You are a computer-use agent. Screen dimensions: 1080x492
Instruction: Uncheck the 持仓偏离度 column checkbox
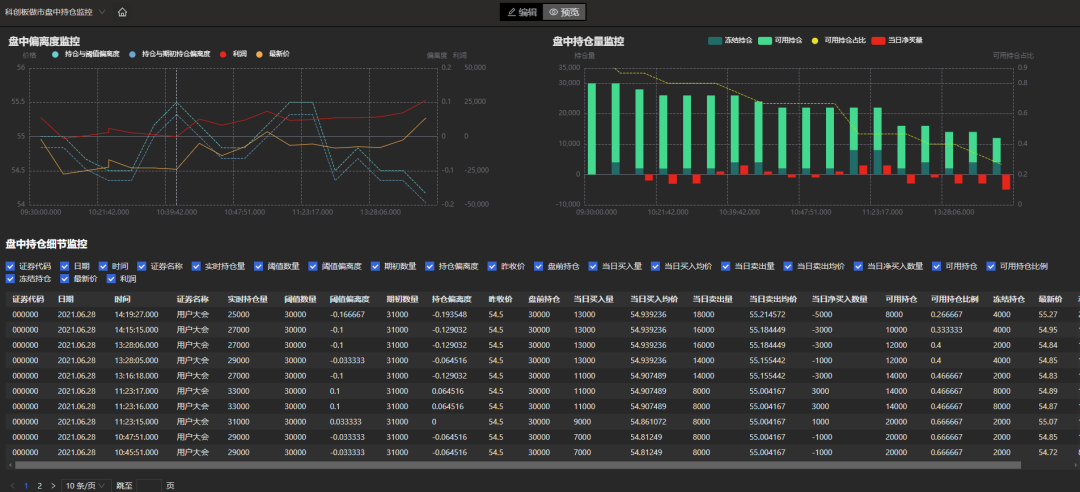(430, 266)
